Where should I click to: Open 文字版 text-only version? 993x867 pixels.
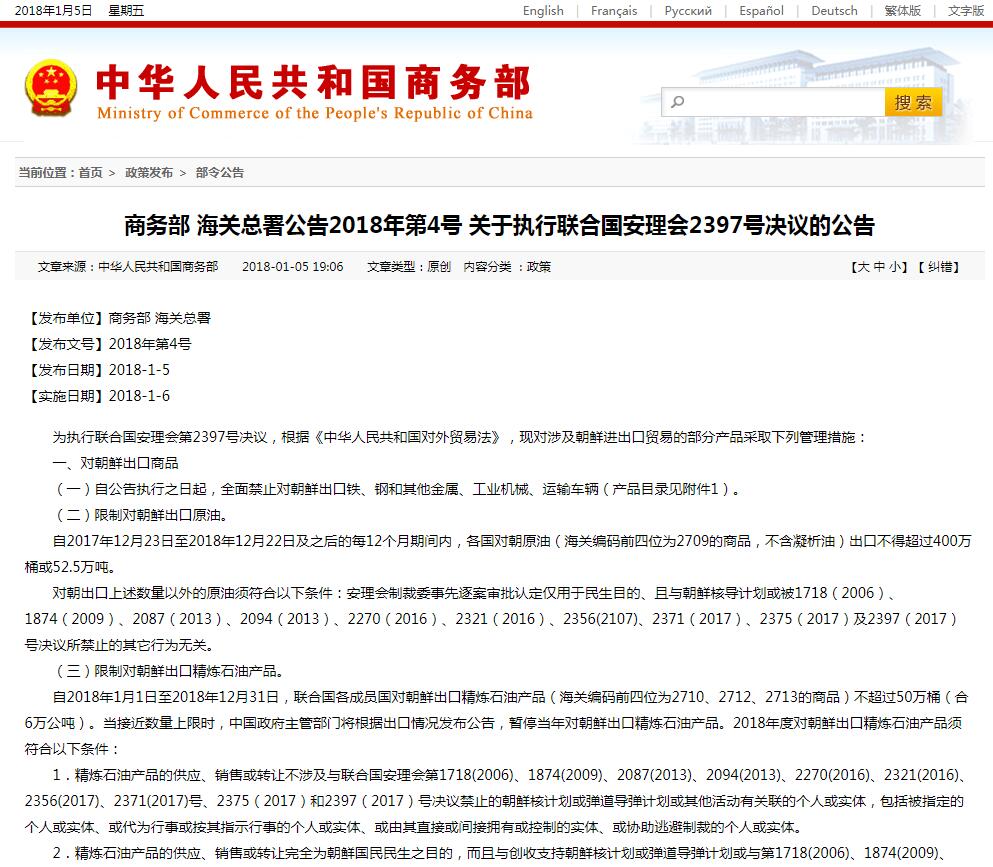pyautogui.click(x=966, y=11)
